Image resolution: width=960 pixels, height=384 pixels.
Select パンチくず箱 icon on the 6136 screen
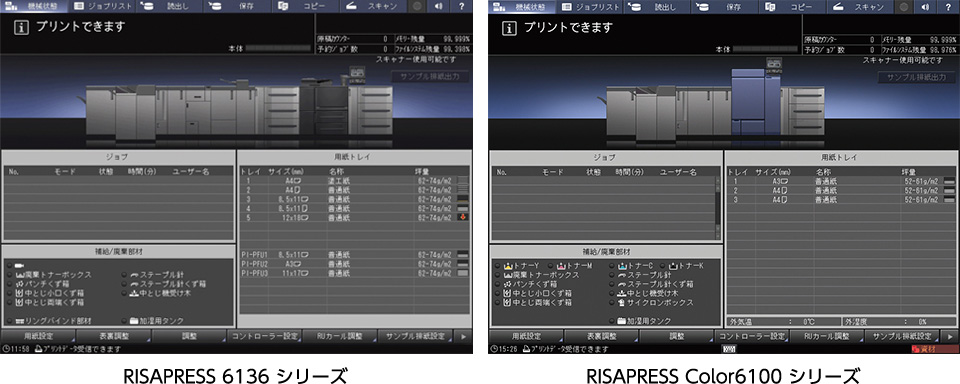19,284
